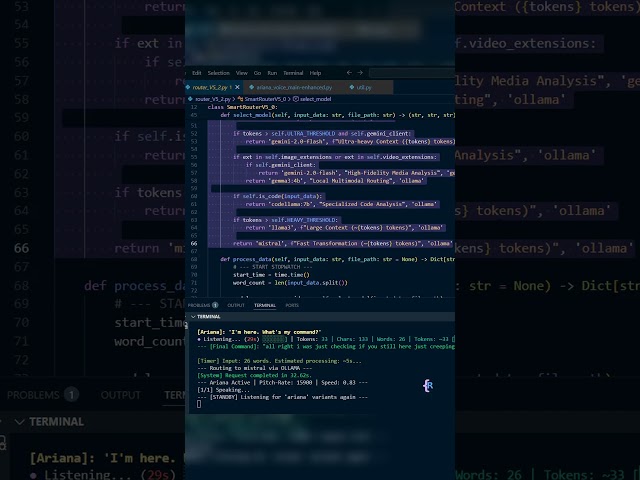This screenshot has width=640, height=480.
Task: Click the start_time = time.time() line
Action: pos(271,275)
